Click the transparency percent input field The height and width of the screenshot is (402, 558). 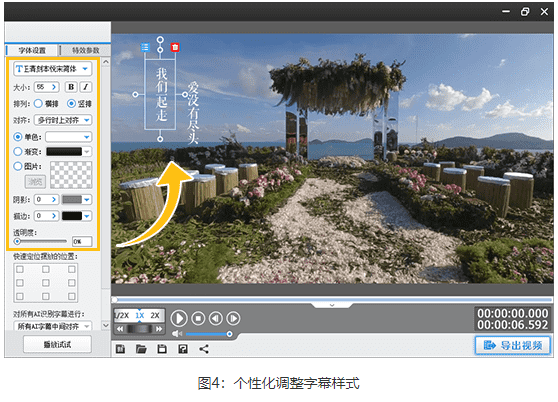pyautogui.click(x=82, y=242)
